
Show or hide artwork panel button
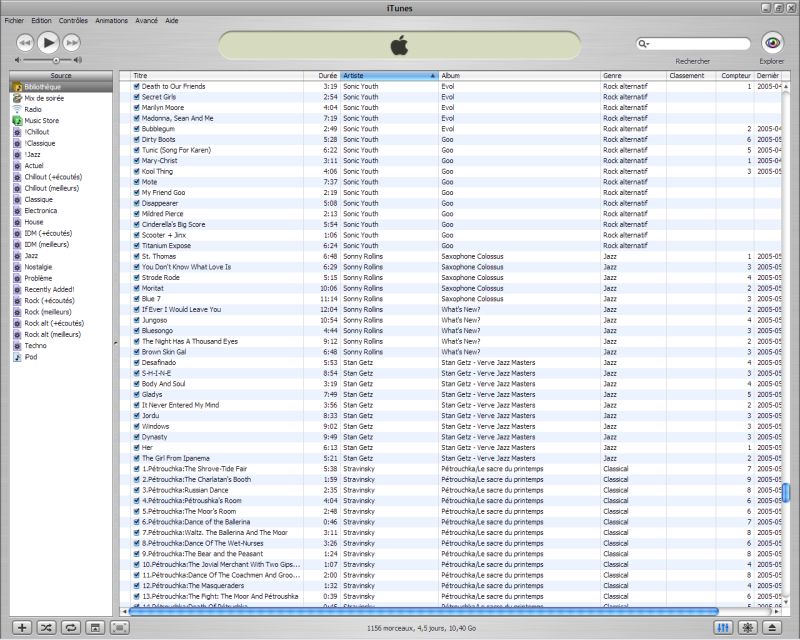point(95,628)
